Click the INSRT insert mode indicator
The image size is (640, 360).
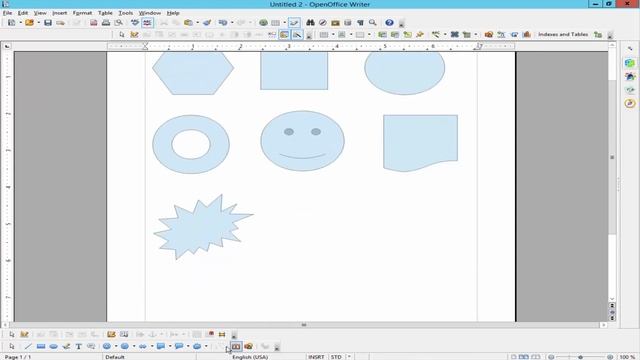pyautogui.click(x=316, y=357)
